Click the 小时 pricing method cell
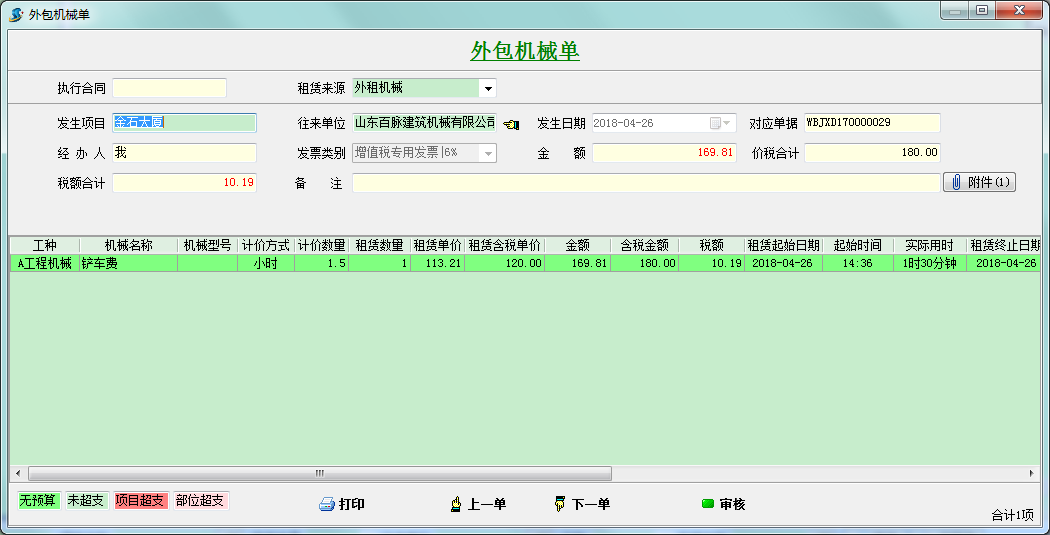Viewport: 1050px width, 535px height. tap(266, 263)
